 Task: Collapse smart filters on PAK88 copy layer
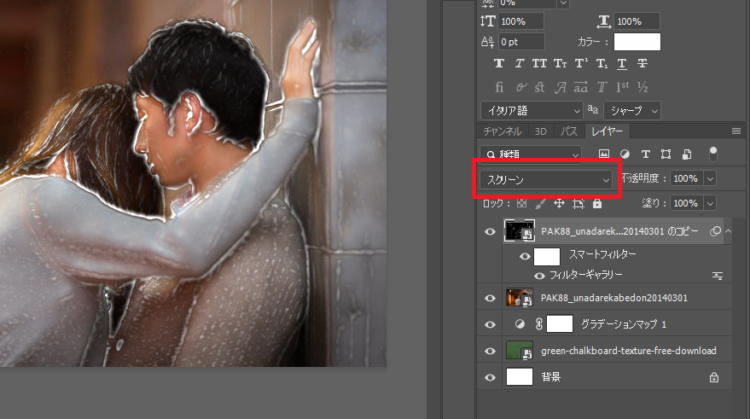728,232
